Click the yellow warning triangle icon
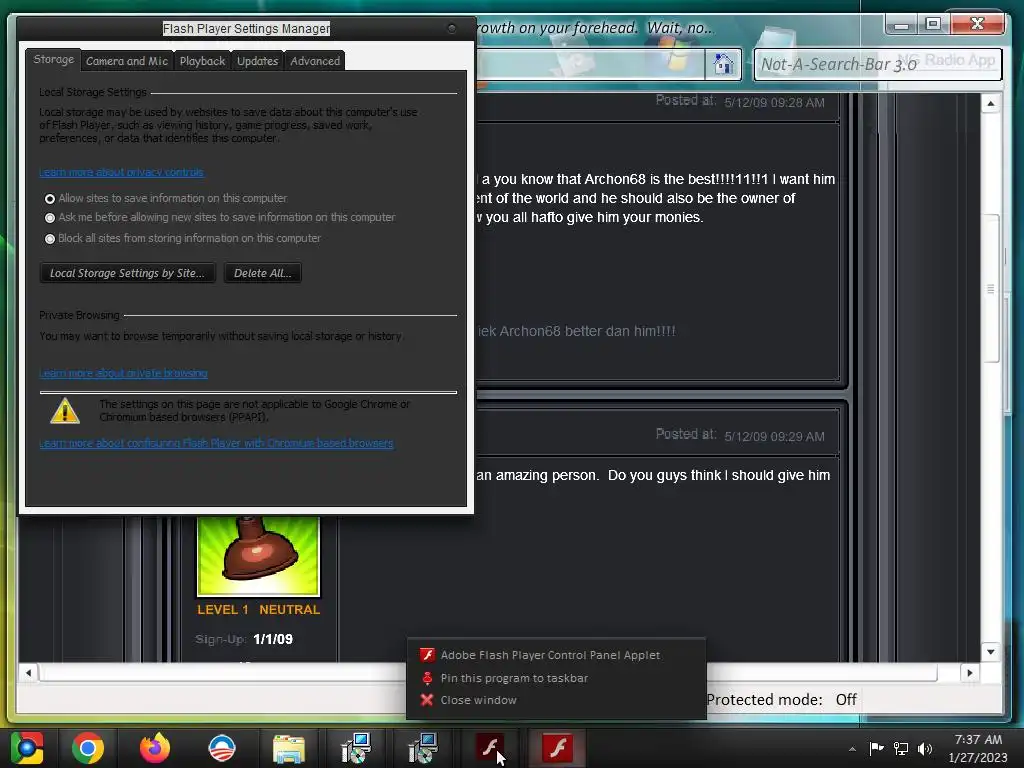1024x768 pixels. 65,411
